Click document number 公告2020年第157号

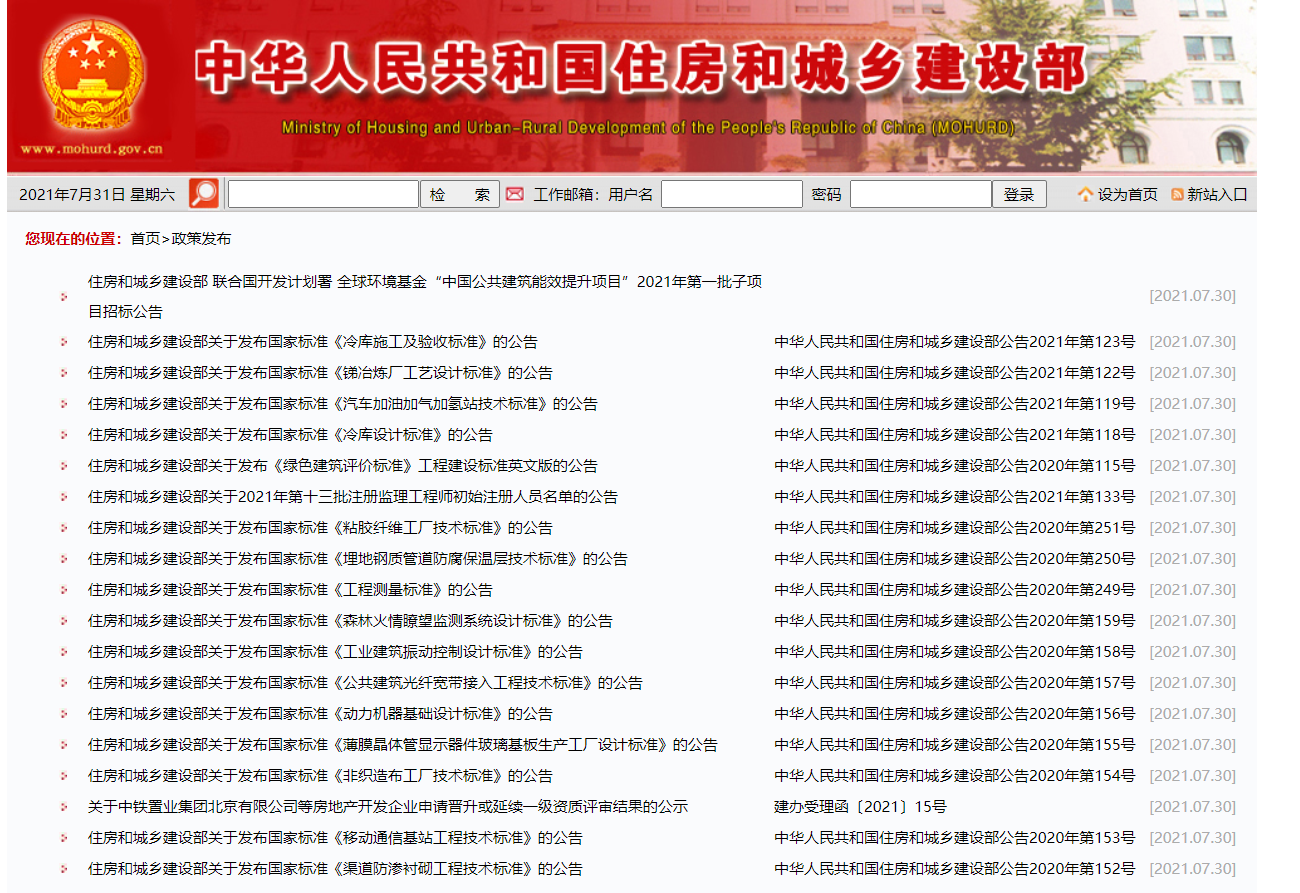pos(955,683)
